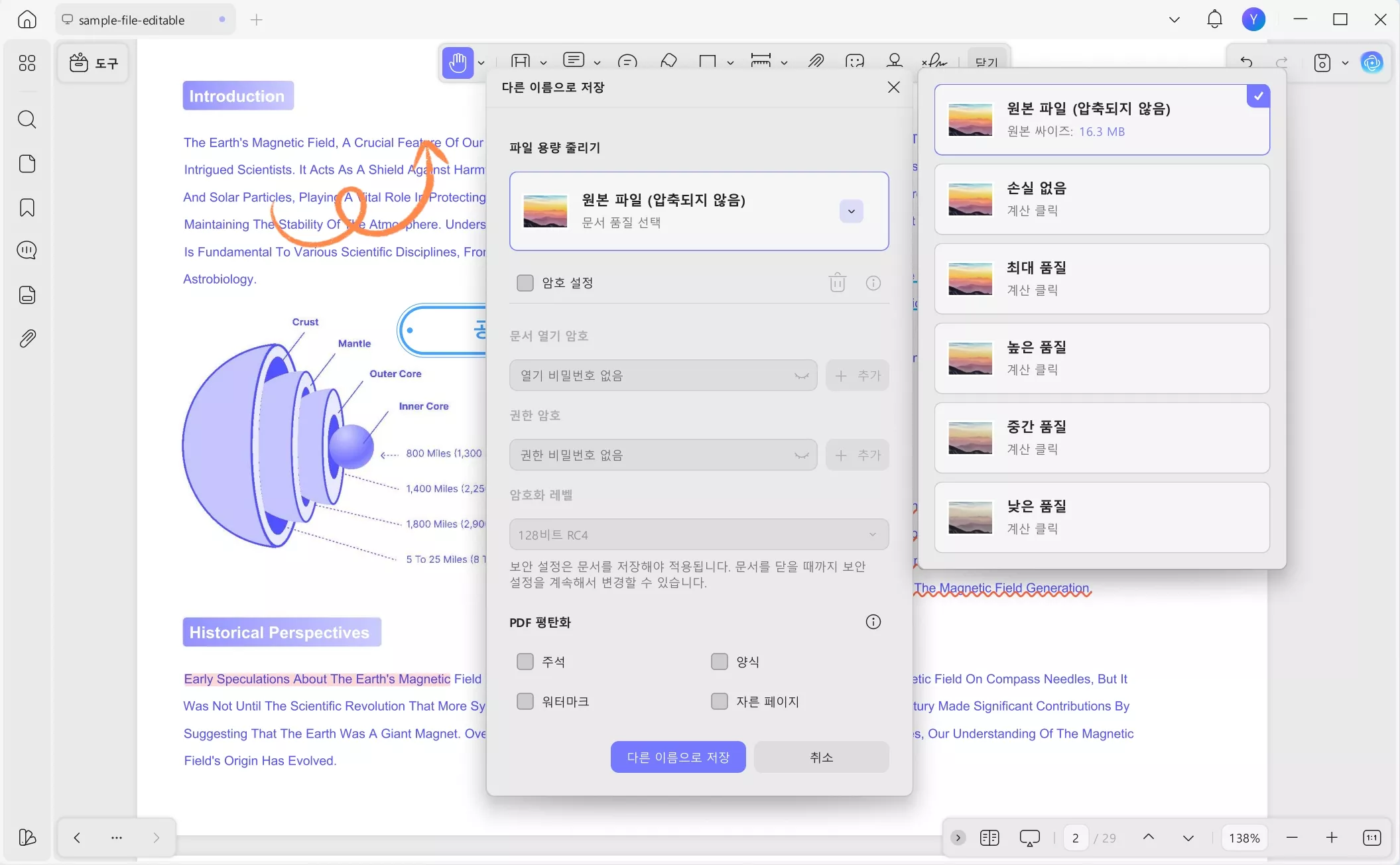Open the sticker tool
Viewport: 1400px width, 865px height.
click(x=856, y=62)
